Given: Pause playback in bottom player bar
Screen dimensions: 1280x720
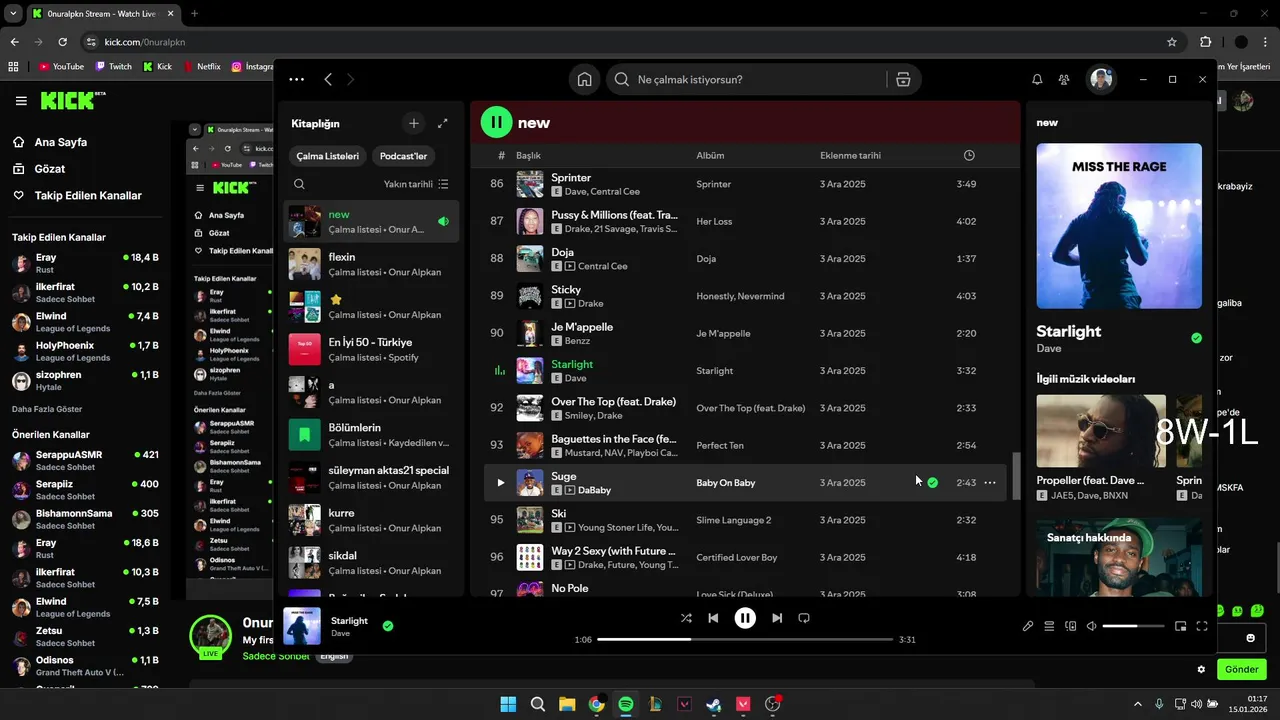Looking at the screenshot, I should click(x=745, y=618).
